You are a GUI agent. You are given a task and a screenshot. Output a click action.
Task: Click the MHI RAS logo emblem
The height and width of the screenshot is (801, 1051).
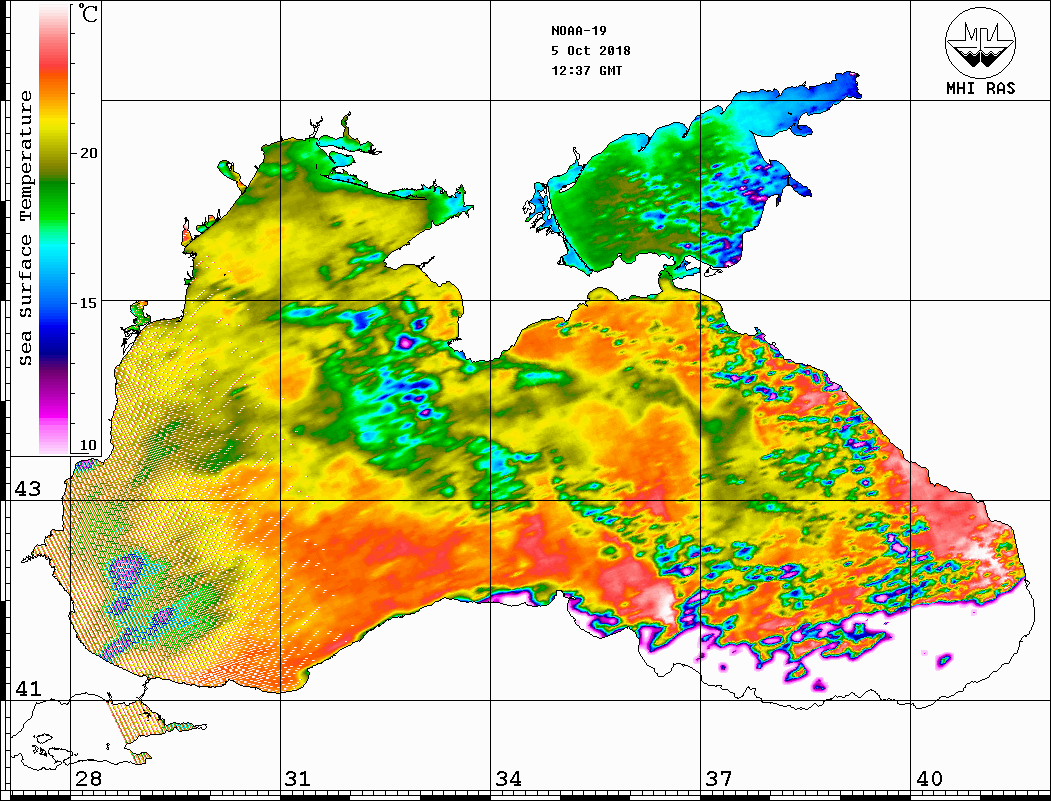click(x=981, y=42)
